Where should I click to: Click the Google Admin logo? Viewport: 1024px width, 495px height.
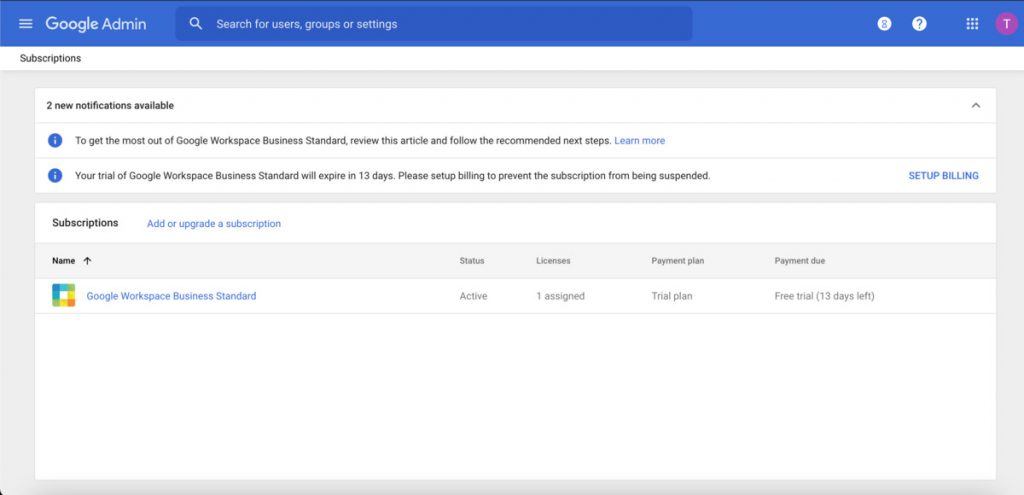95,24
